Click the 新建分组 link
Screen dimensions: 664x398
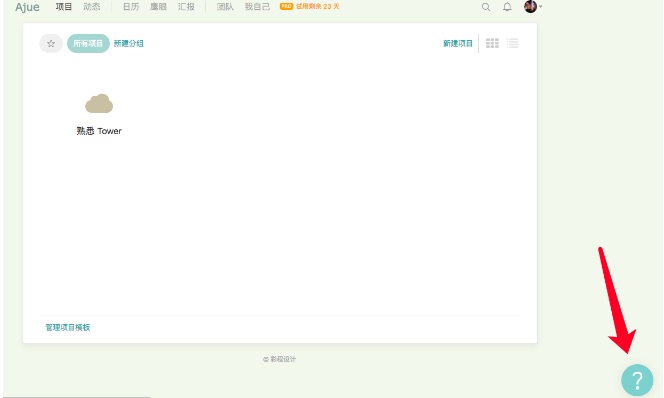(x=129, y=43)
